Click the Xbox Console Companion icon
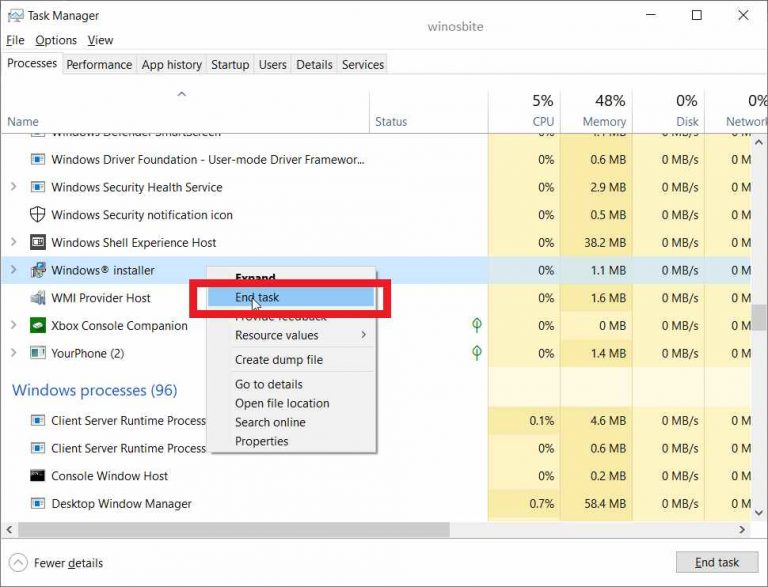 (x=38, y=326)
